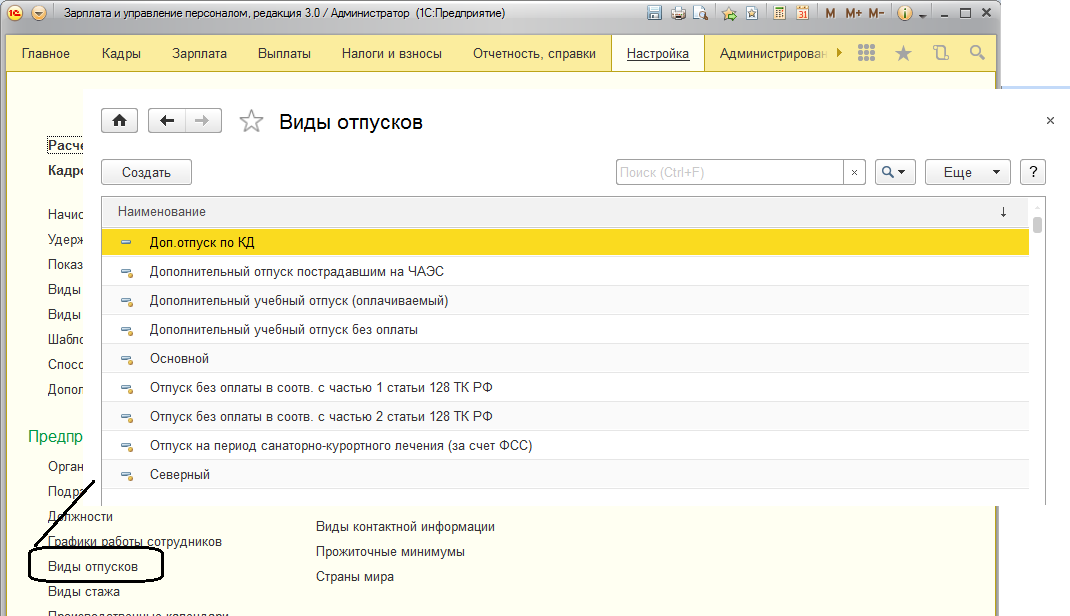Open the sections grid menu icon
The height and width of the screenshot is (616, 1070).
coord(867,53)
